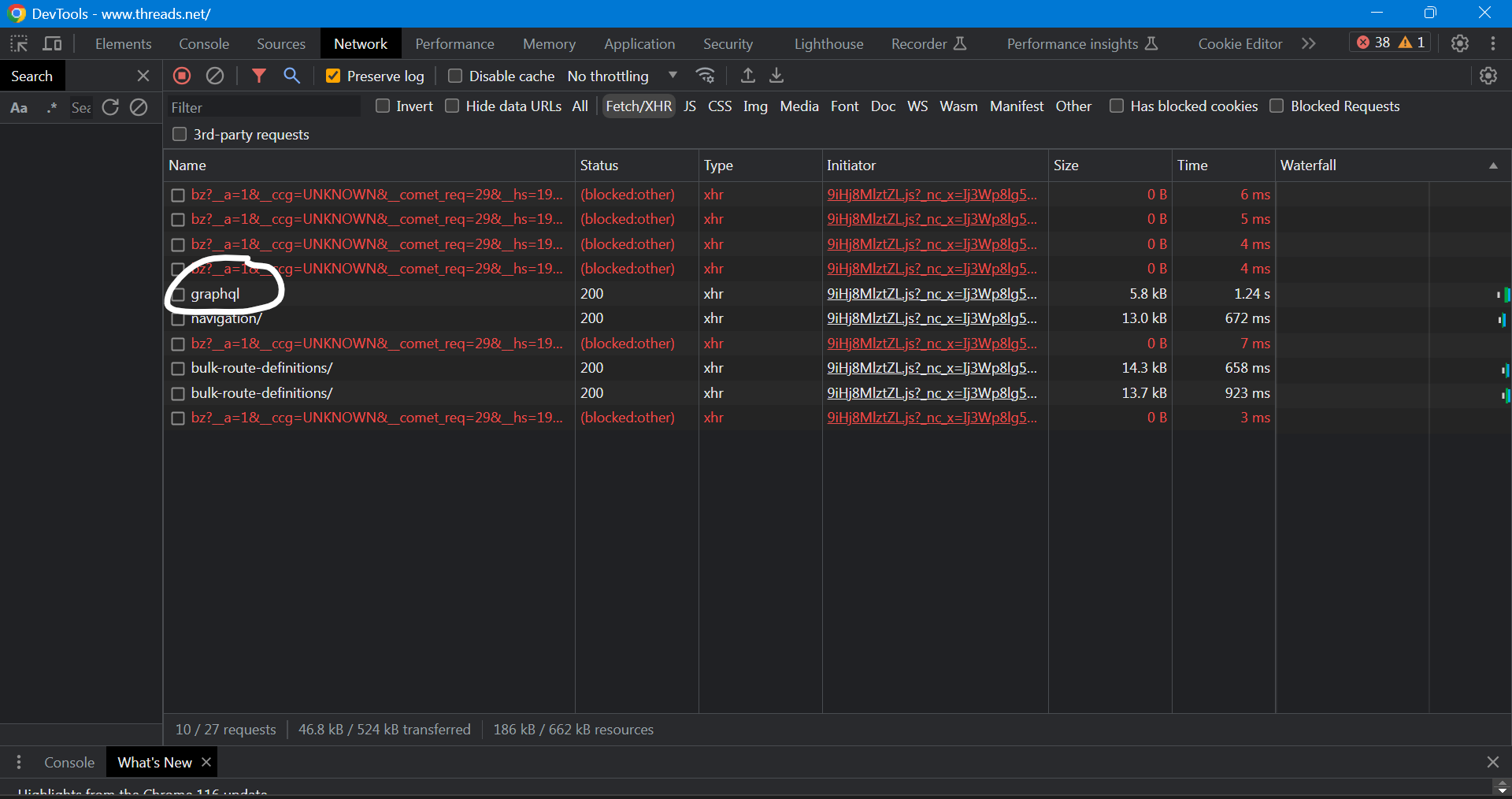This screenshot has width=1512, height=799.
Task: Toggle the network filter funnel icon
Action: tap(258, 76)
